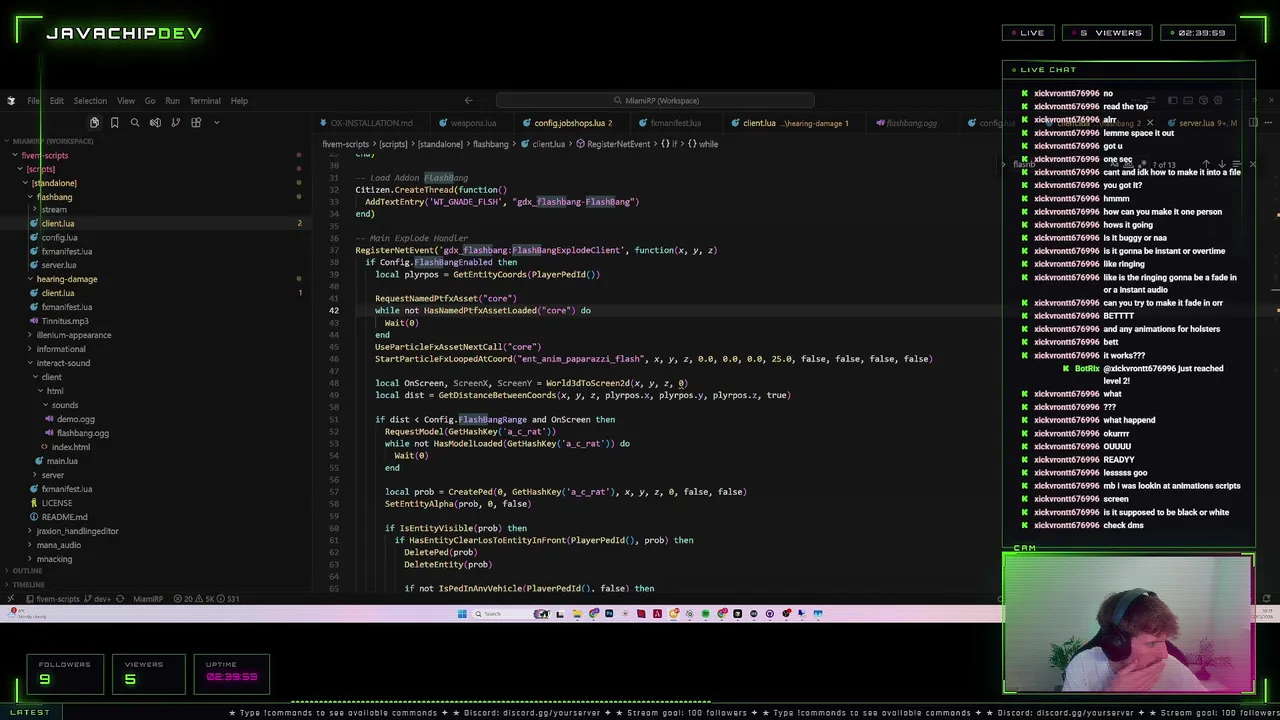
Task: Open the Edit menu
Action: coord(57,100)
